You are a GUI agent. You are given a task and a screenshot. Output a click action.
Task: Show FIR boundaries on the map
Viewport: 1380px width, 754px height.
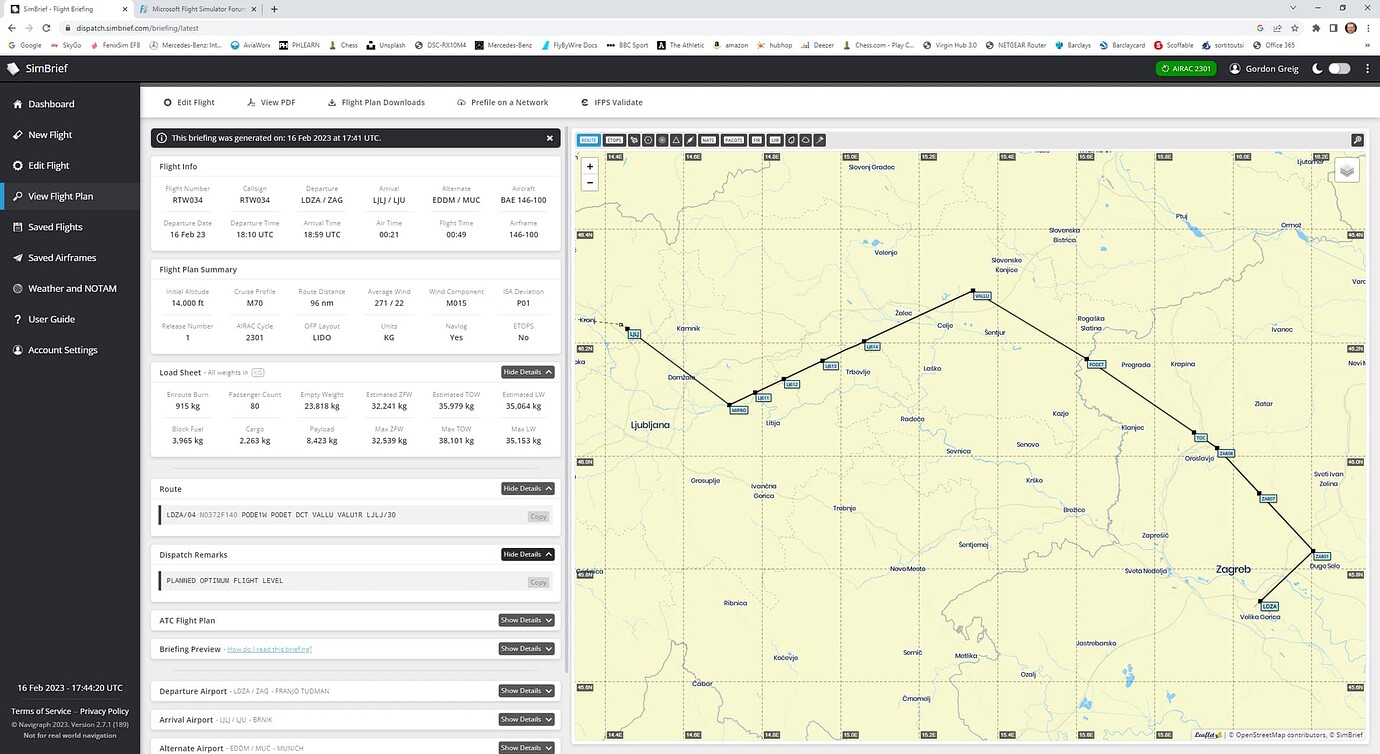[x=757, y=139]
